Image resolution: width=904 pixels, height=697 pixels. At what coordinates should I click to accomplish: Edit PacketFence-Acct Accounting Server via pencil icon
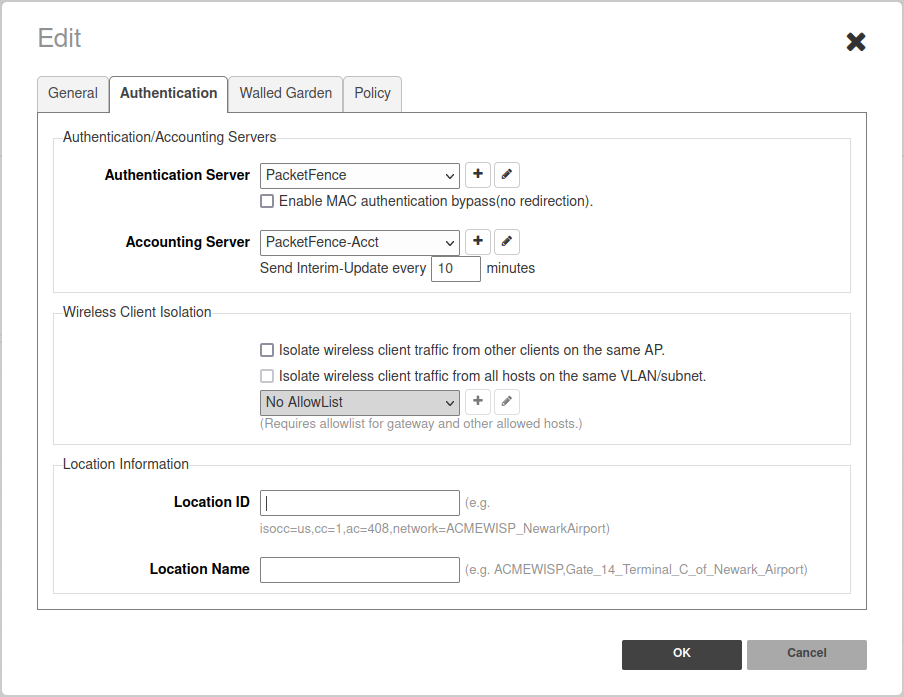tap(507, 242)
